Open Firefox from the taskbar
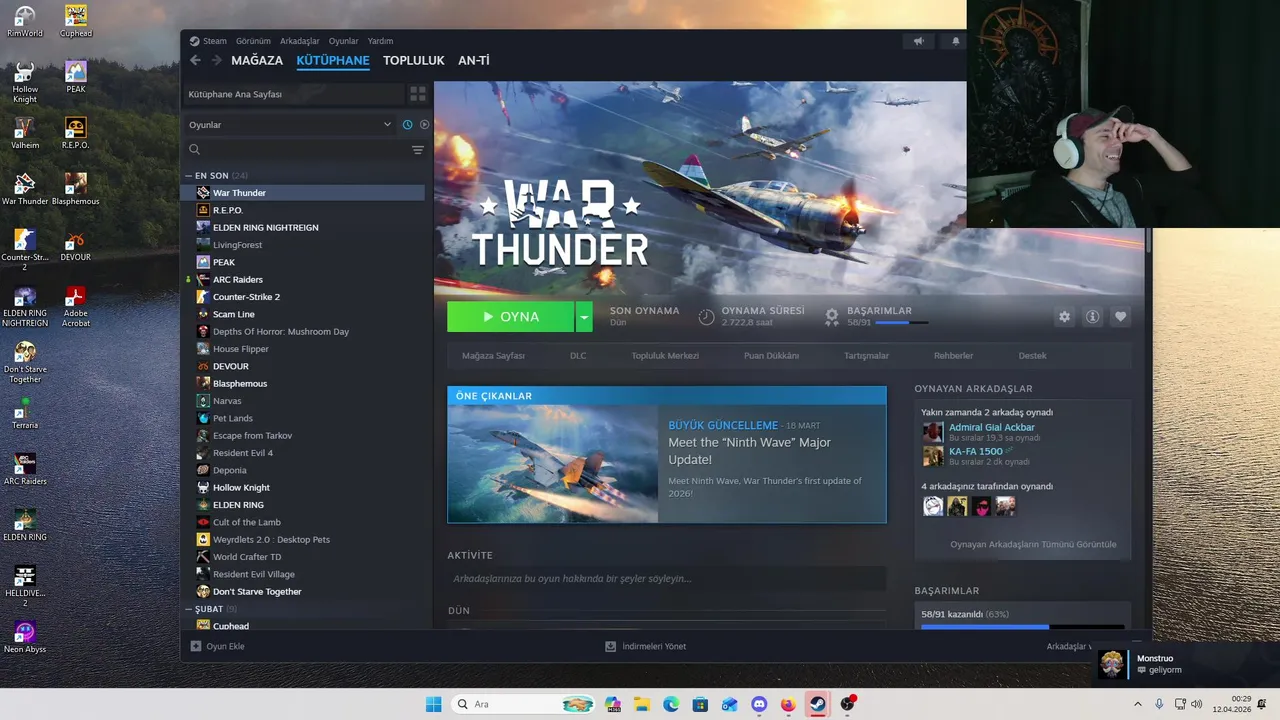1280x720 pixels. (788, 704)
